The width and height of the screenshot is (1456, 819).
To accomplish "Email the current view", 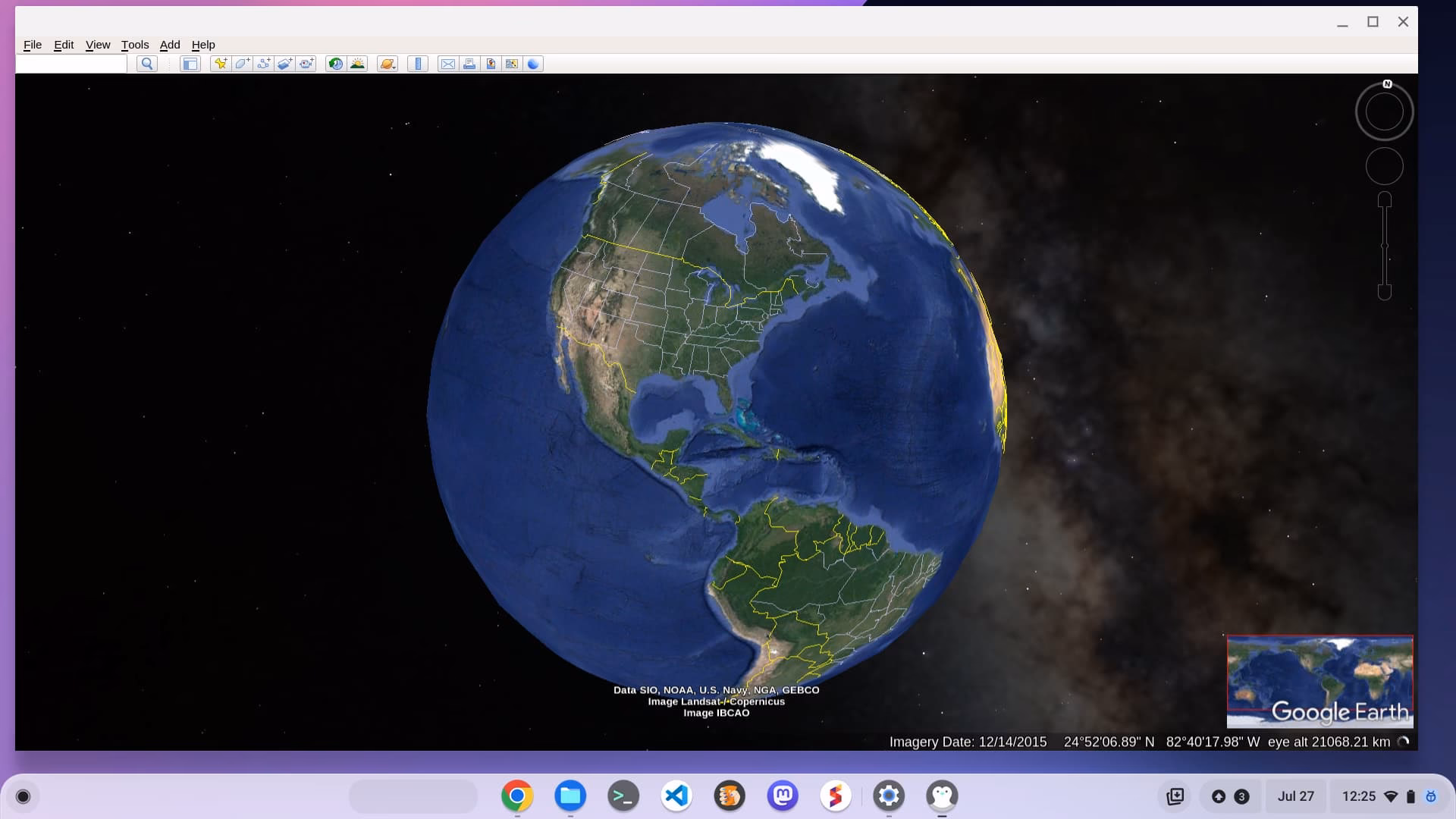I will [x=447, y=64].
